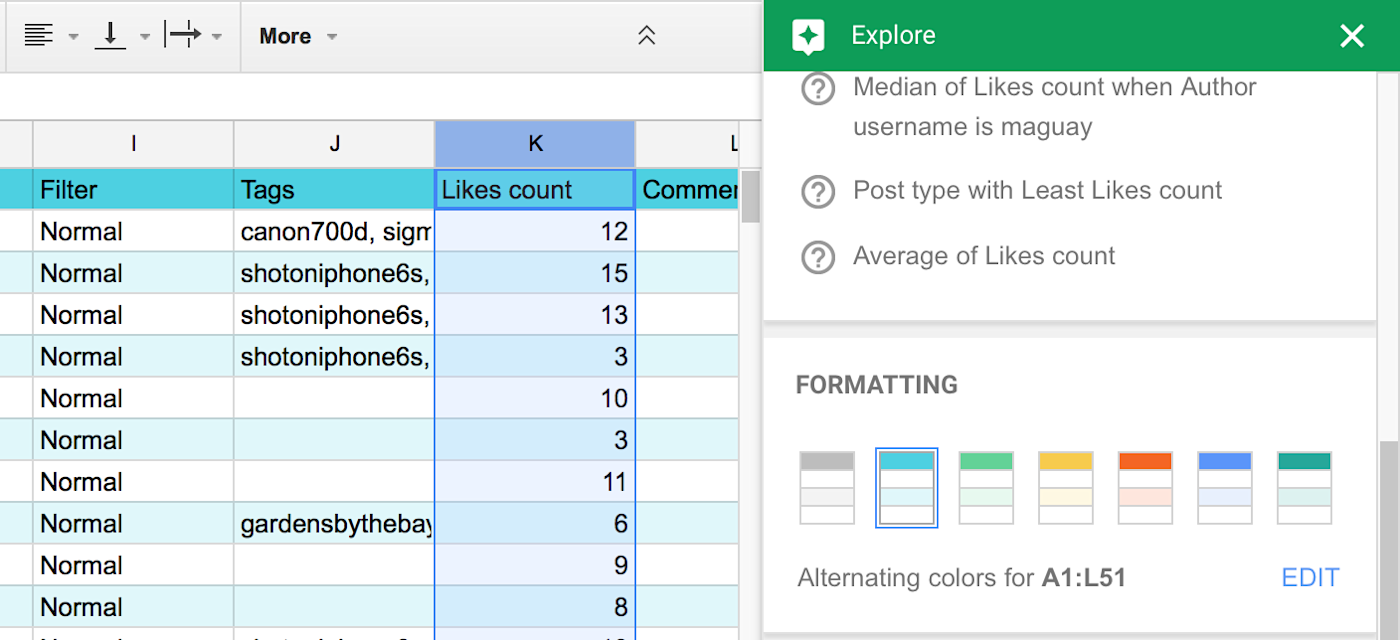Click the Likes count cell with 11

535,482
